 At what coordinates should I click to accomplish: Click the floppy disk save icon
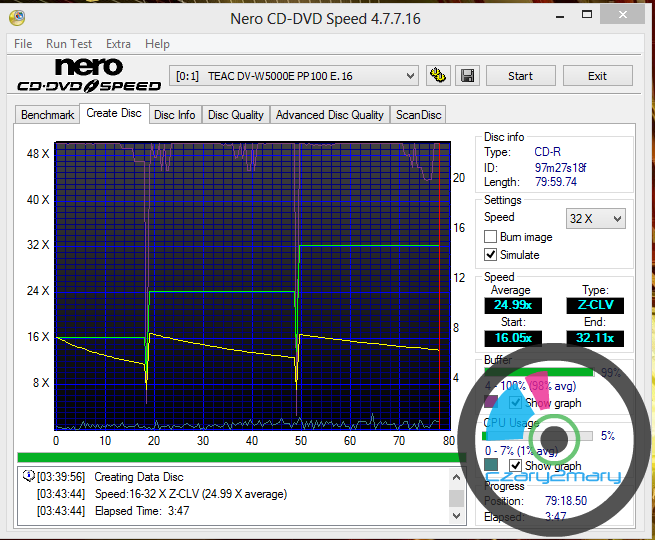(x=466, y=76)
